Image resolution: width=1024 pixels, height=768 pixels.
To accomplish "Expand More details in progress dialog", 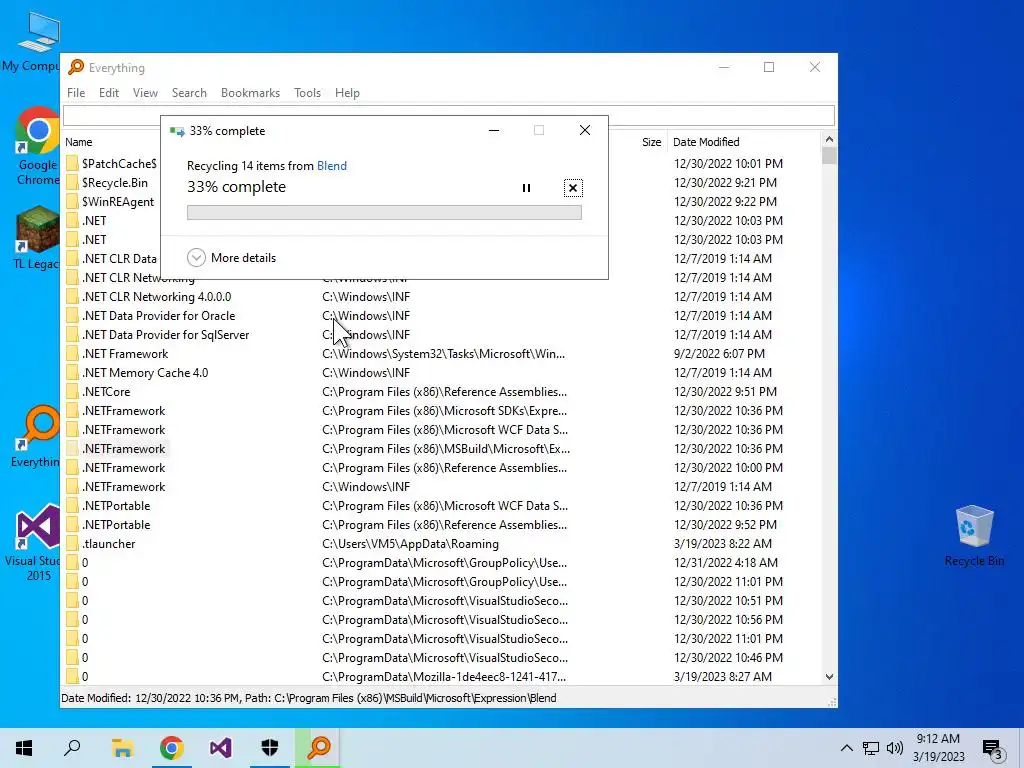I will point(232,258).
